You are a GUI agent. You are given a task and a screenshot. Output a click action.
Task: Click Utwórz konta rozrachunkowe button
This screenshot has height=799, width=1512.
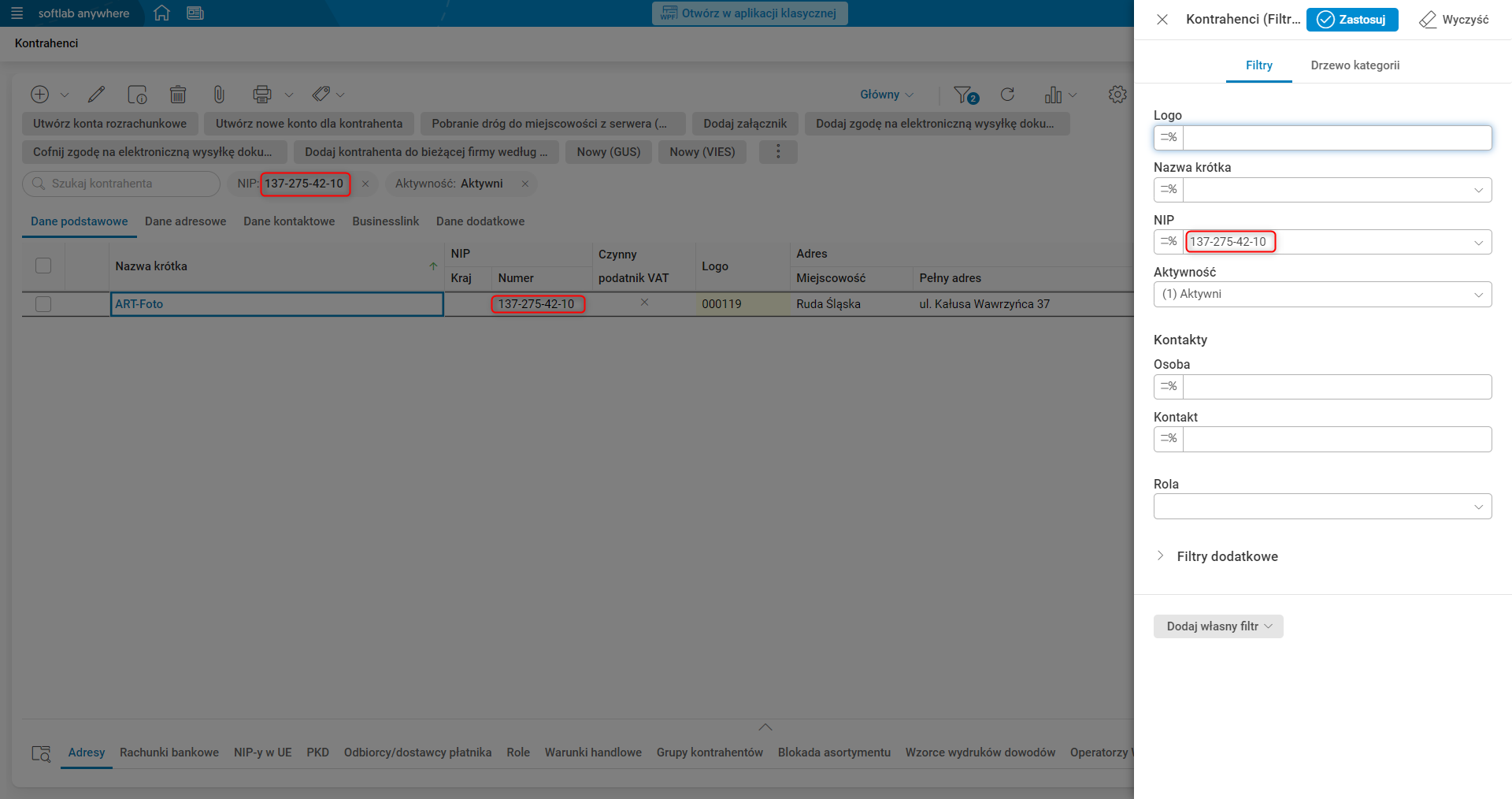110,124
